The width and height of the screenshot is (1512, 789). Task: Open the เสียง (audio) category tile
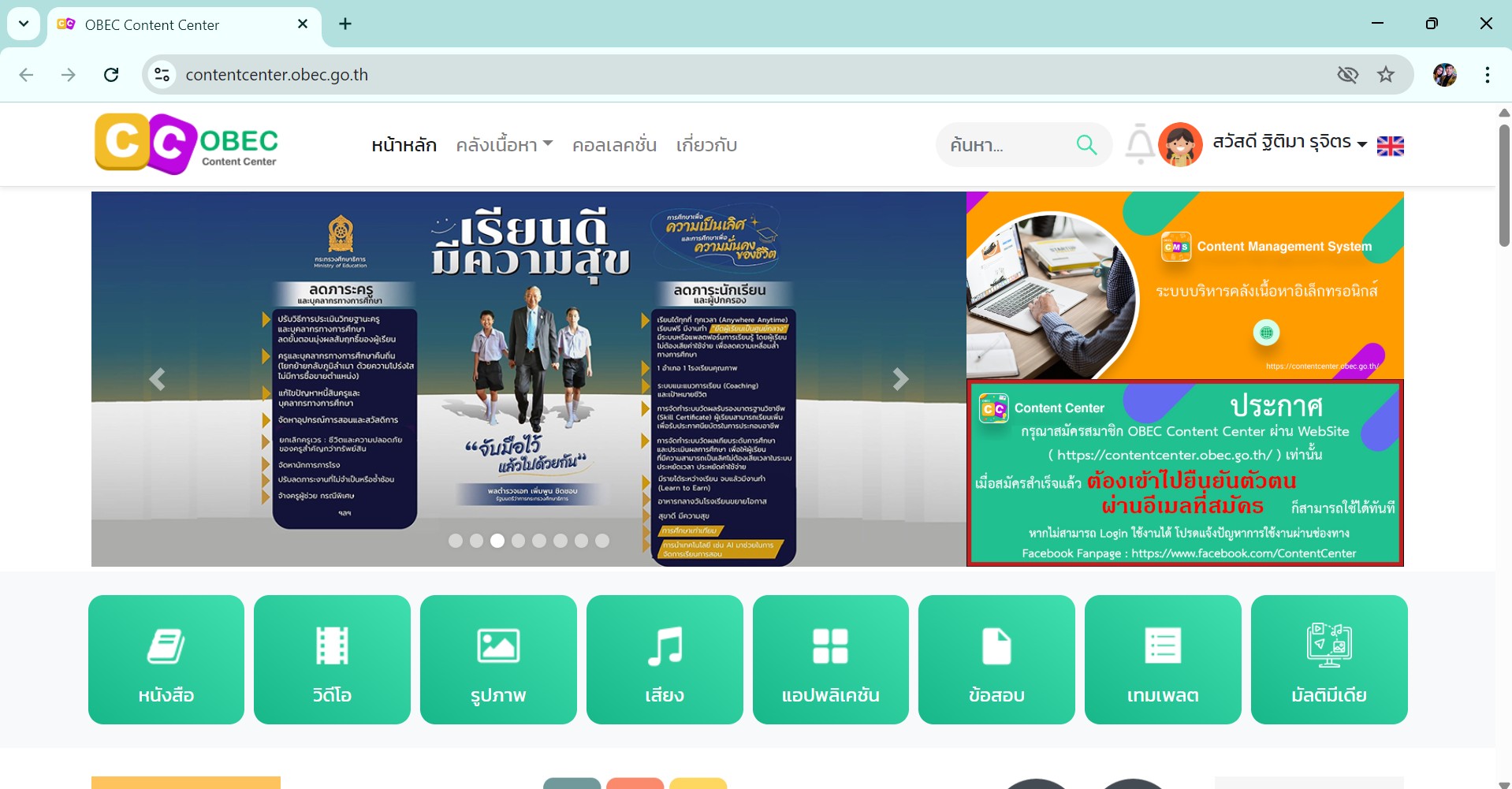(665, 659)
